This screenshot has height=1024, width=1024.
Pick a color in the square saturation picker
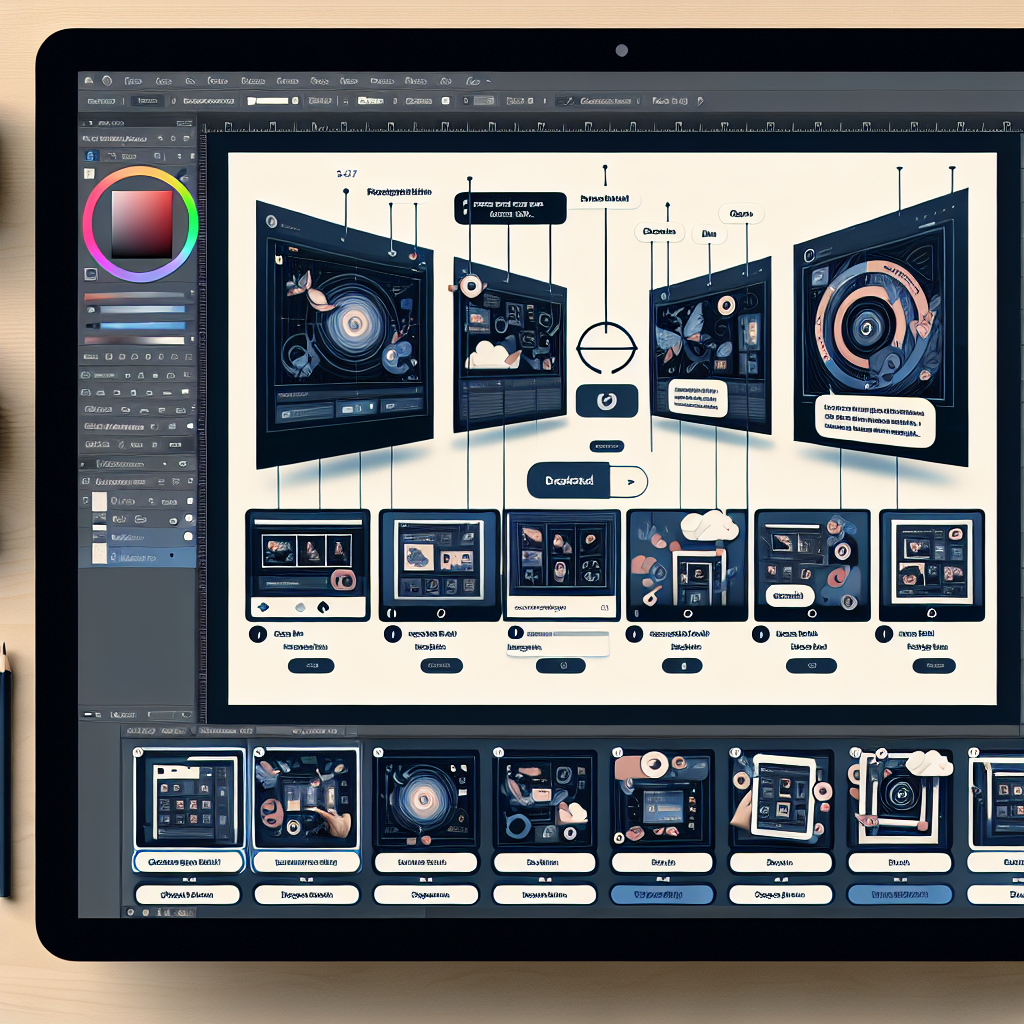click(142, 224)
